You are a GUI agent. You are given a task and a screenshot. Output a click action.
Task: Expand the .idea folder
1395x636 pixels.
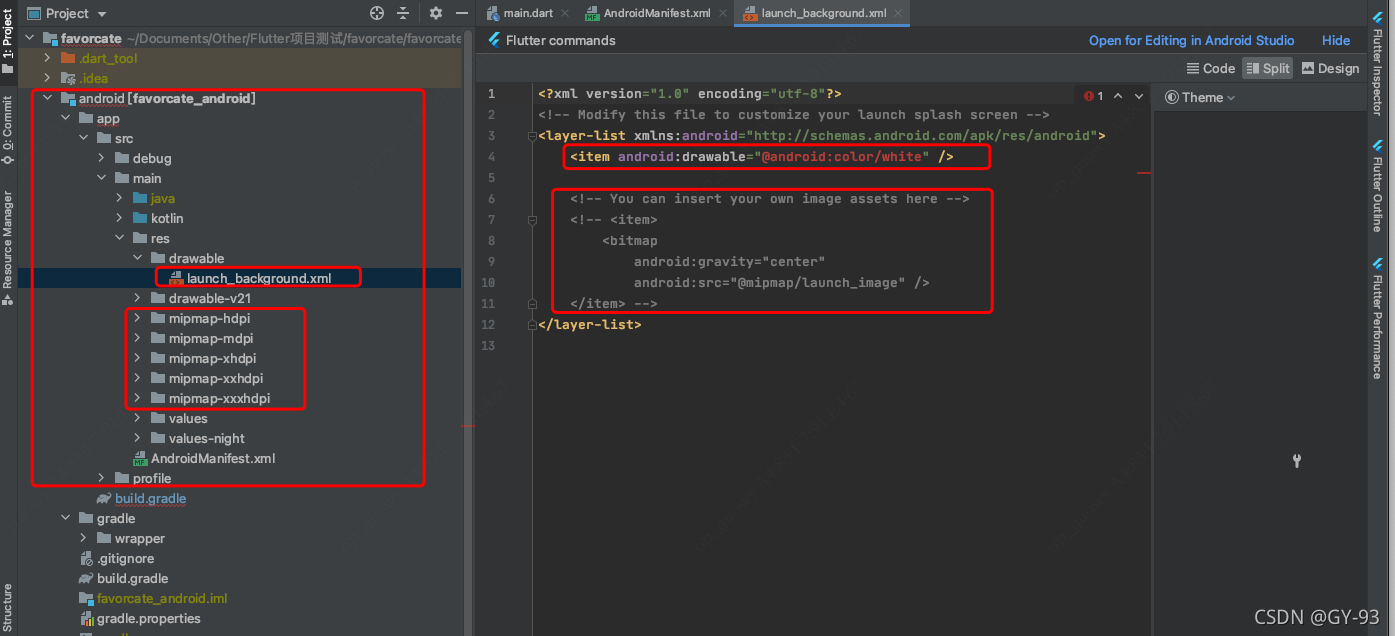tap(47, 78)
